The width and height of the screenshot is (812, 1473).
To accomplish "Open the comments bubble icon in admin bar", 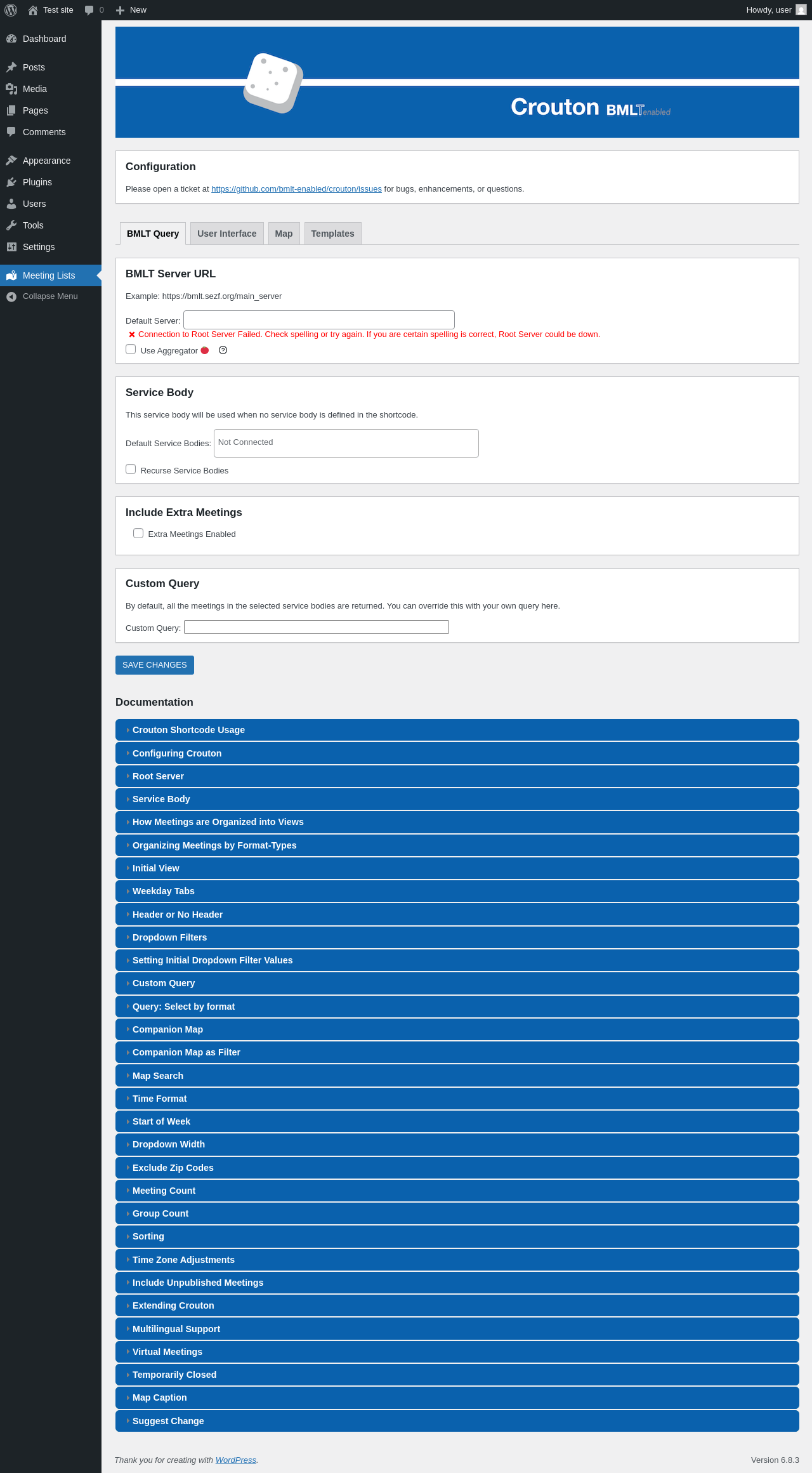I will (89, 10).
